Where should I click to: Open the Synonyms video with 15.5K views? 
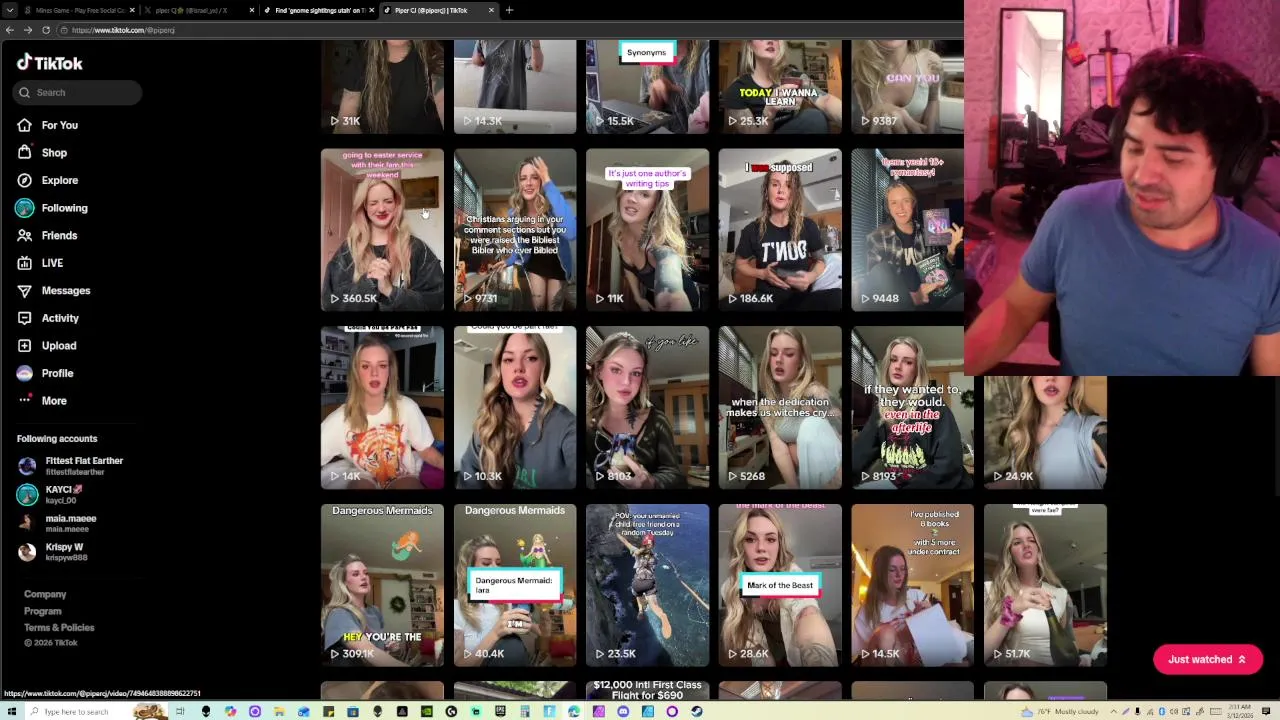(647, 87)
